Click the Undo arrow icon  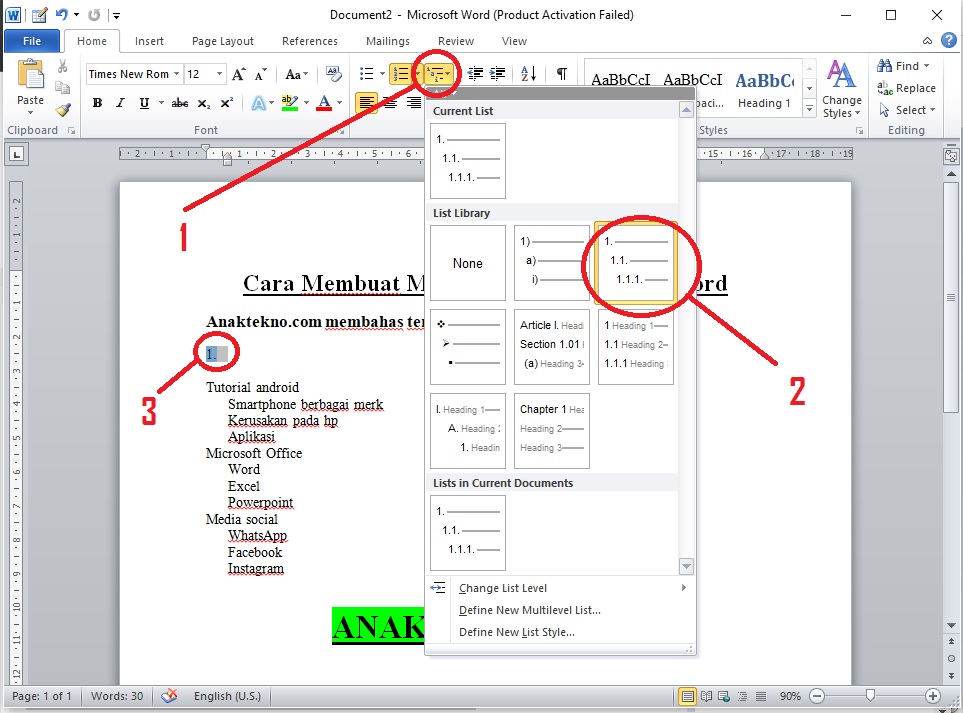pos(61,15)
